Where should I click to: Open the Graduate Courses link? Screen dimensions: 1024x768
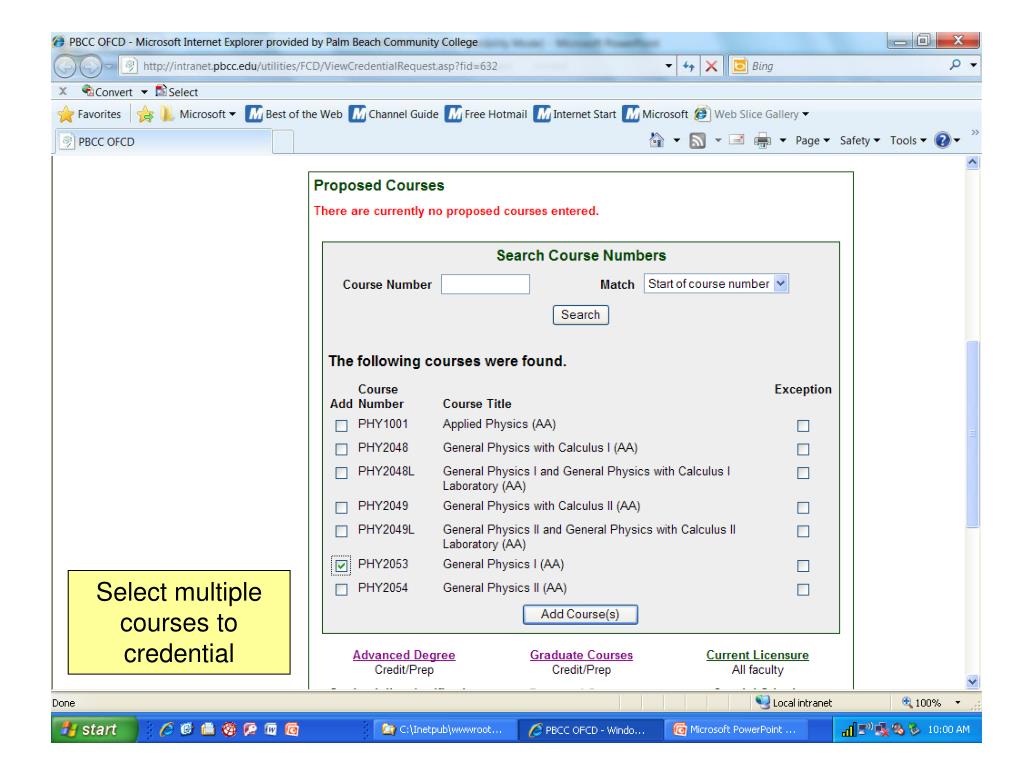(581, 655)
